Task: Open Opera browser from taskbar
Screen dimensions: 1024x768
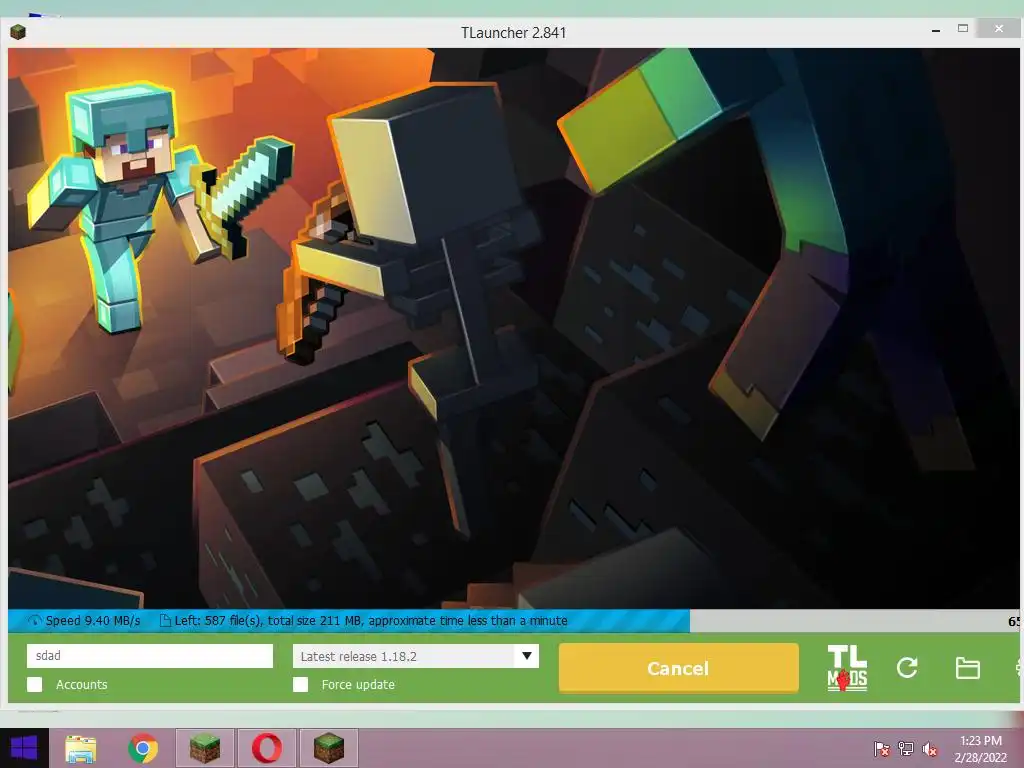Action: [266, 748]
